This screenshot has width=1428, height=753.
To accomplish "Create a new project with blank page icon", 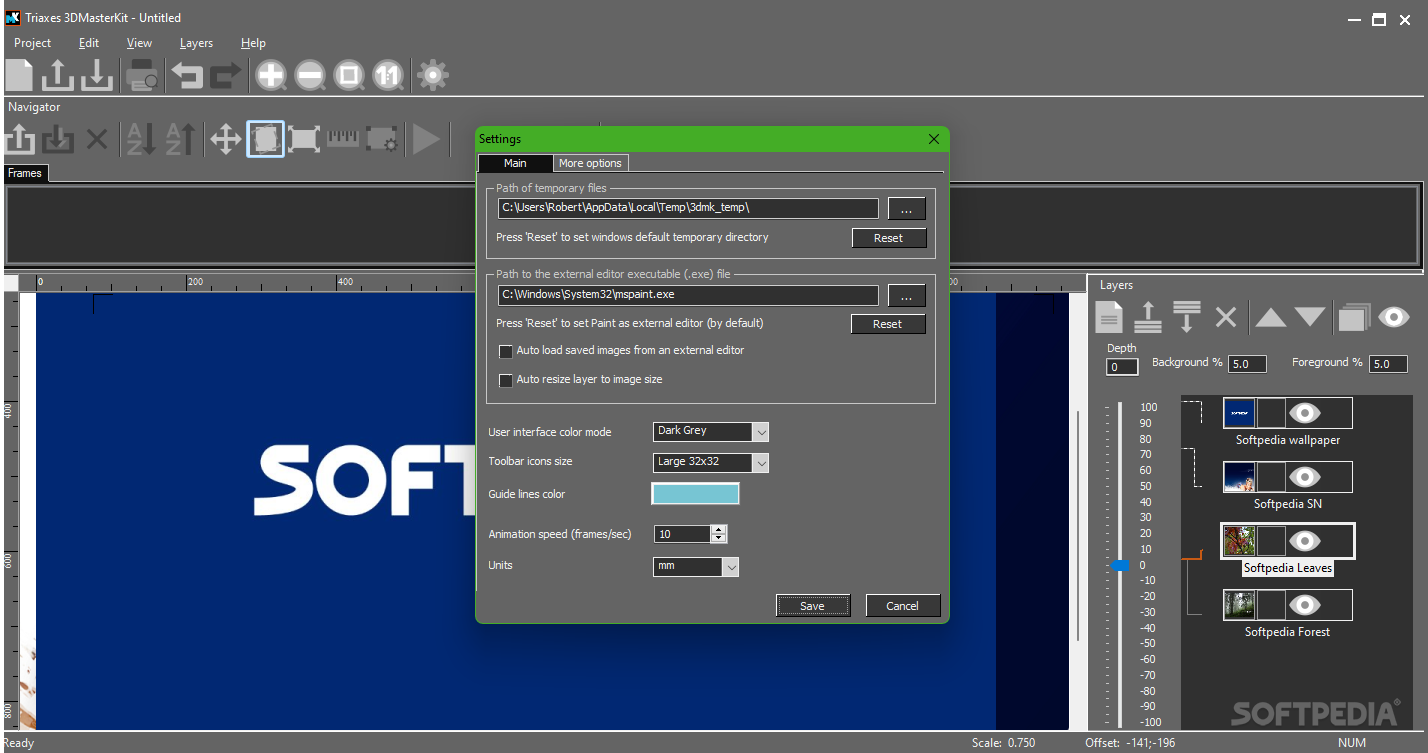I will [20, 75].
